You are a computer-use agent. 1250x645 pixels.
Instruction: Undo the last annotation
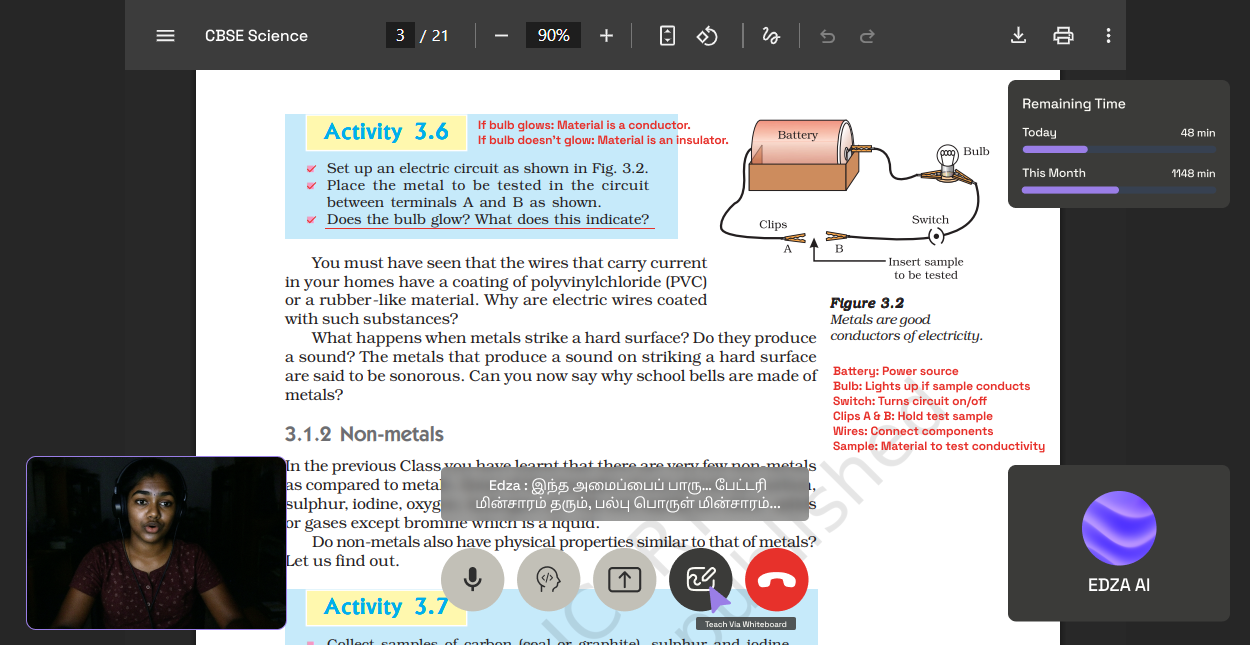(827, 36)
